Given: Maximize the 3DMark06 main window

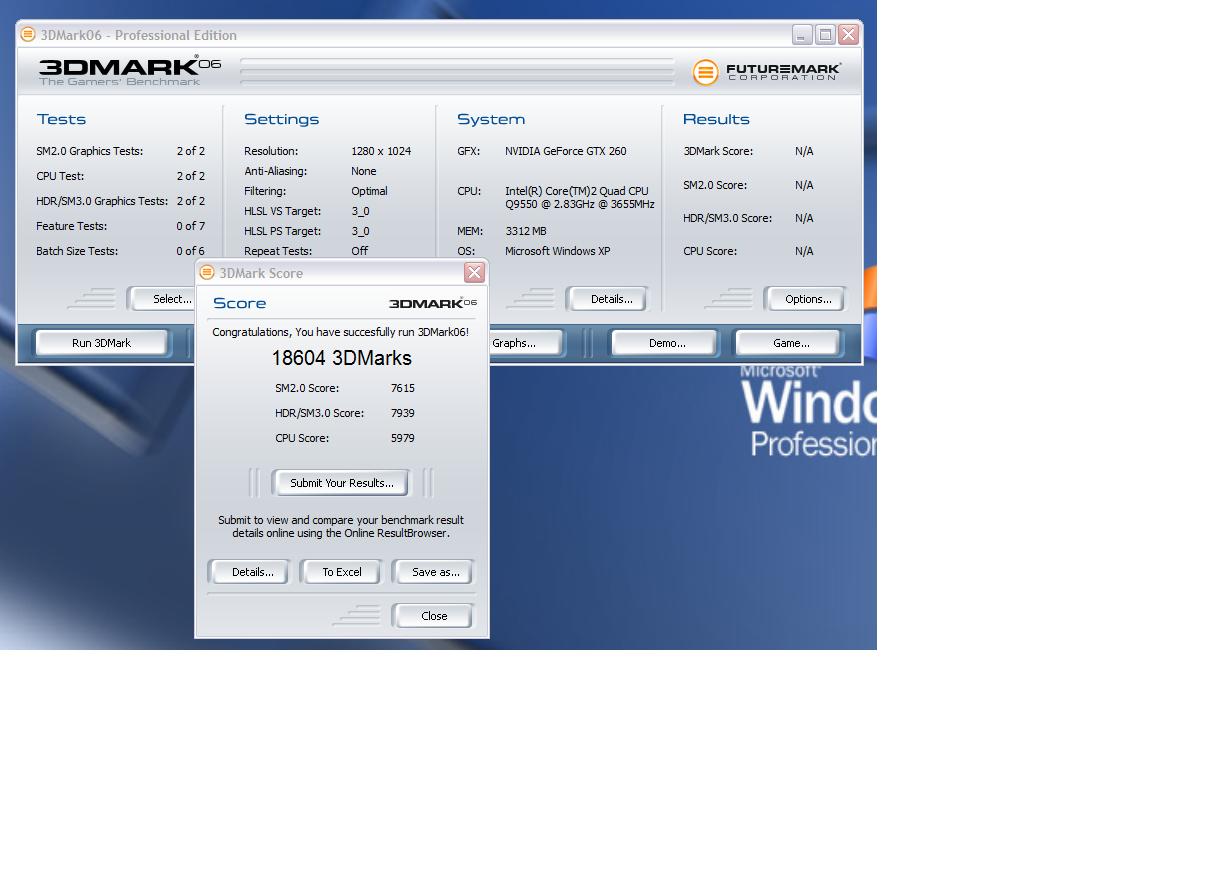Looking at the screenshot, I should pyautogui.click(x=825, y=35).
